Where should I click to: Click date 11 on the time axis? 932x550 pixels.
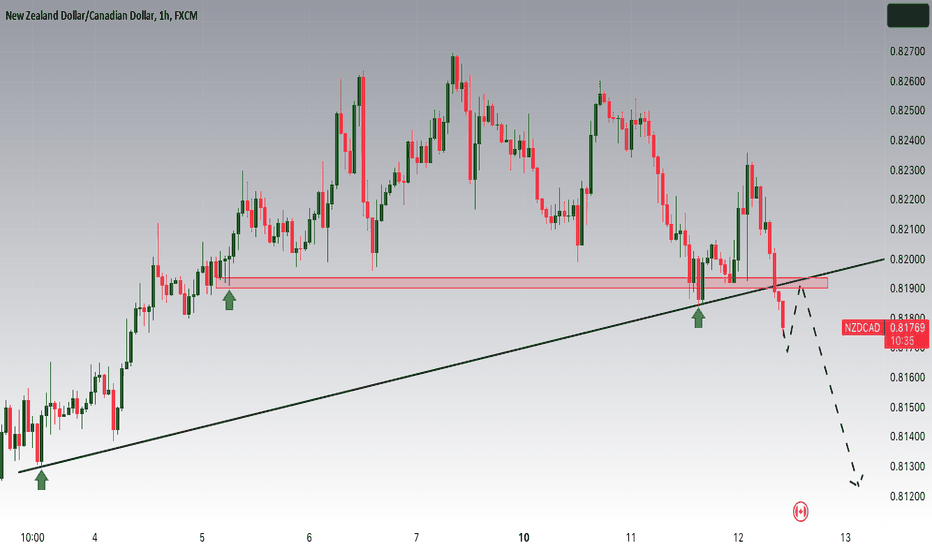pyautogui.click(x=631, y=538)
